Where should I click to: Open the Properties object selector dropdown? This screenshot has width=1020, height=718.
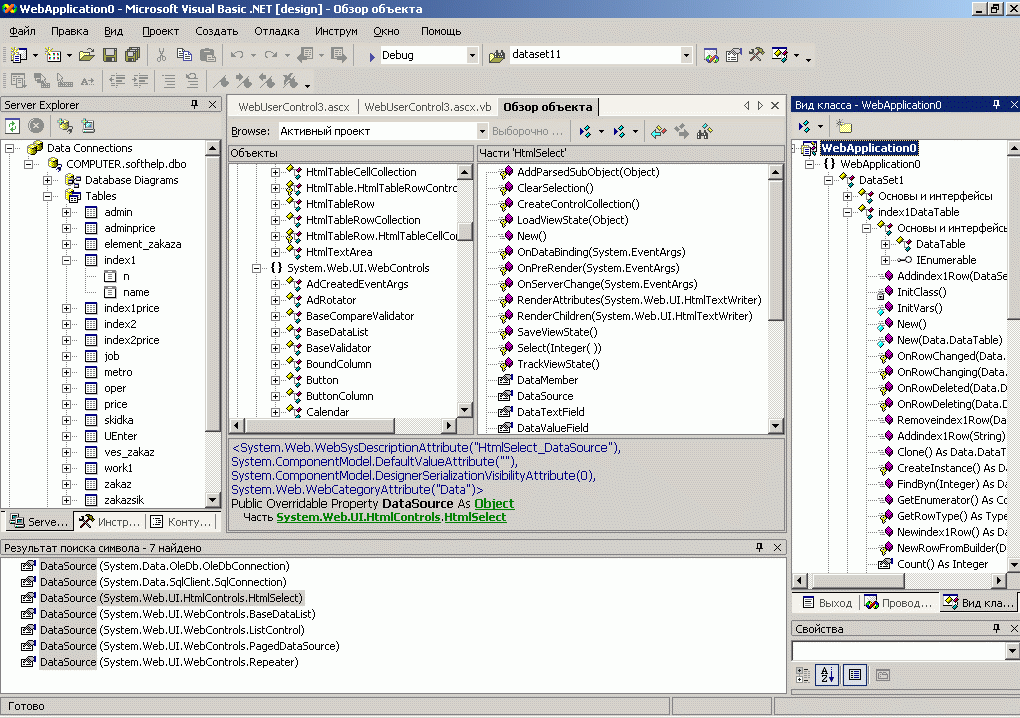pyautogui.click(x=1012, y=650)
